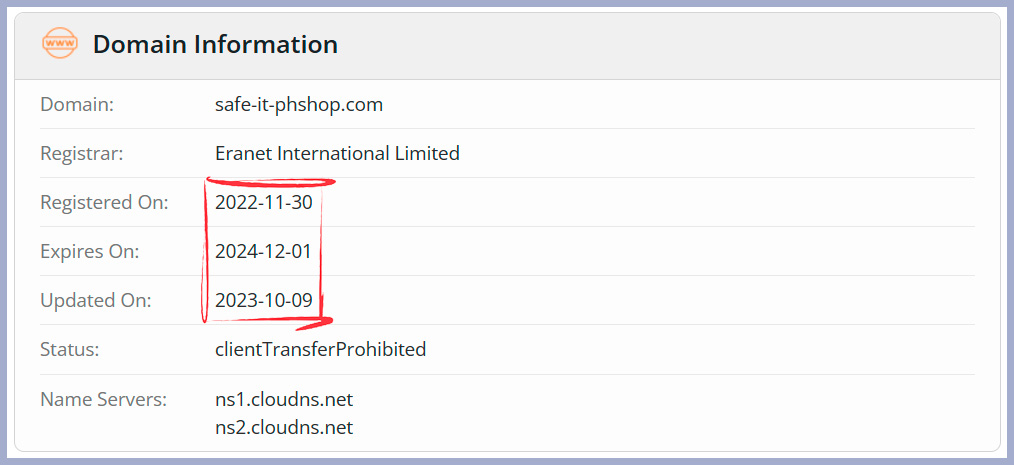Click the red annotation line below the dates
1014x465 pixels.
click(268, 321)
